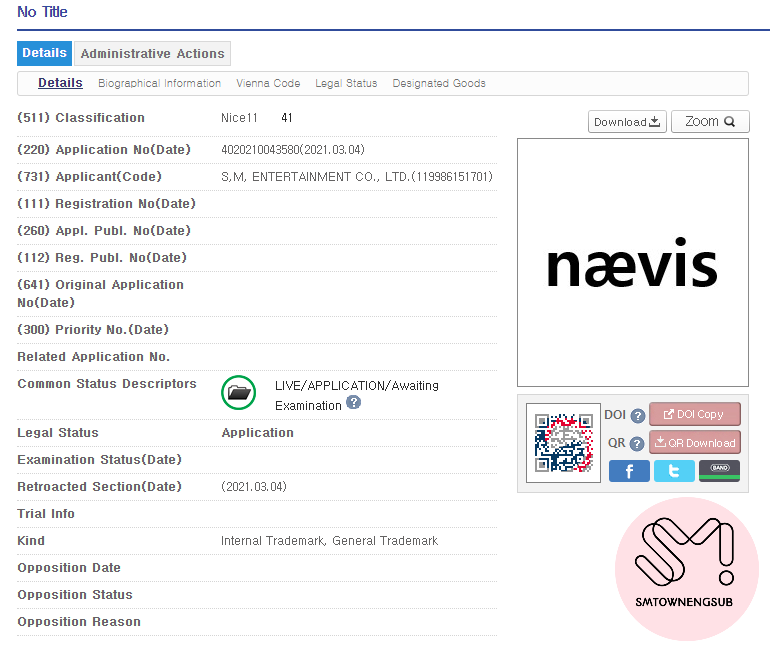Open the QR help question icon
770x654 pixels.
[x=637, y=444]
